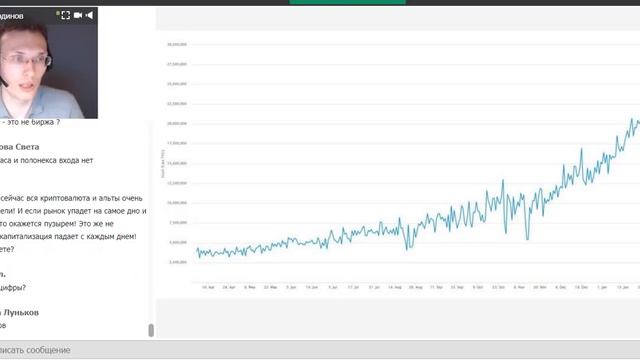This screenshot has width=640, height=360.
Task: Click the chart line's sharp dip near November
Action: click(527, 238)
